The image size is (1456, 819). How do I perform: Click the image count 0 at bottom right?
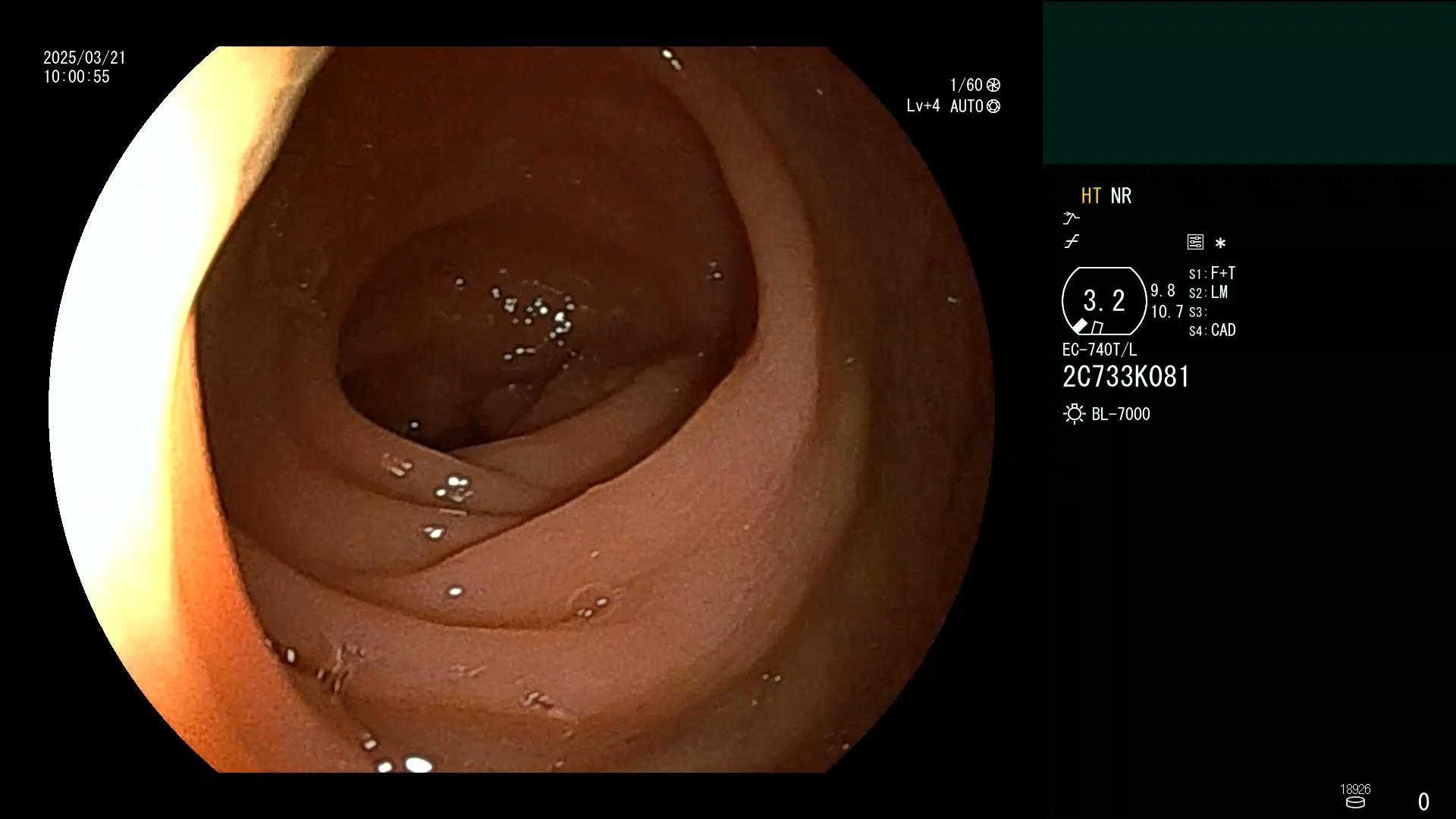coord(1423,802)
